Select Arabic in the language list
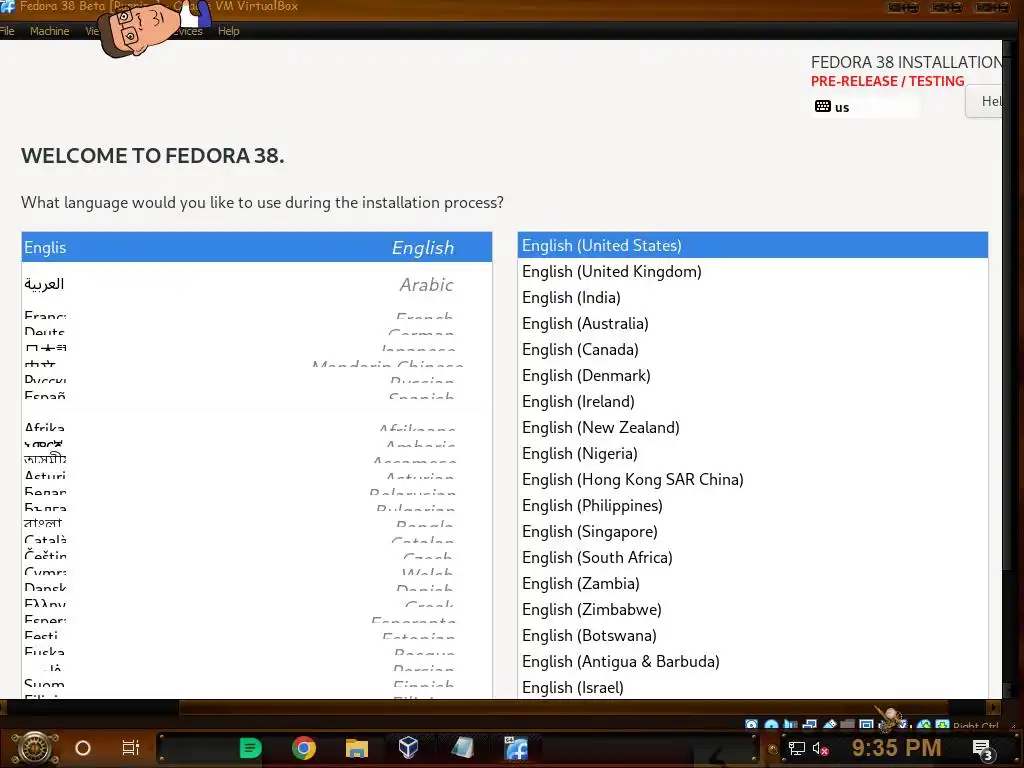This screenshot has width=1024, height=768. (257, 284)
